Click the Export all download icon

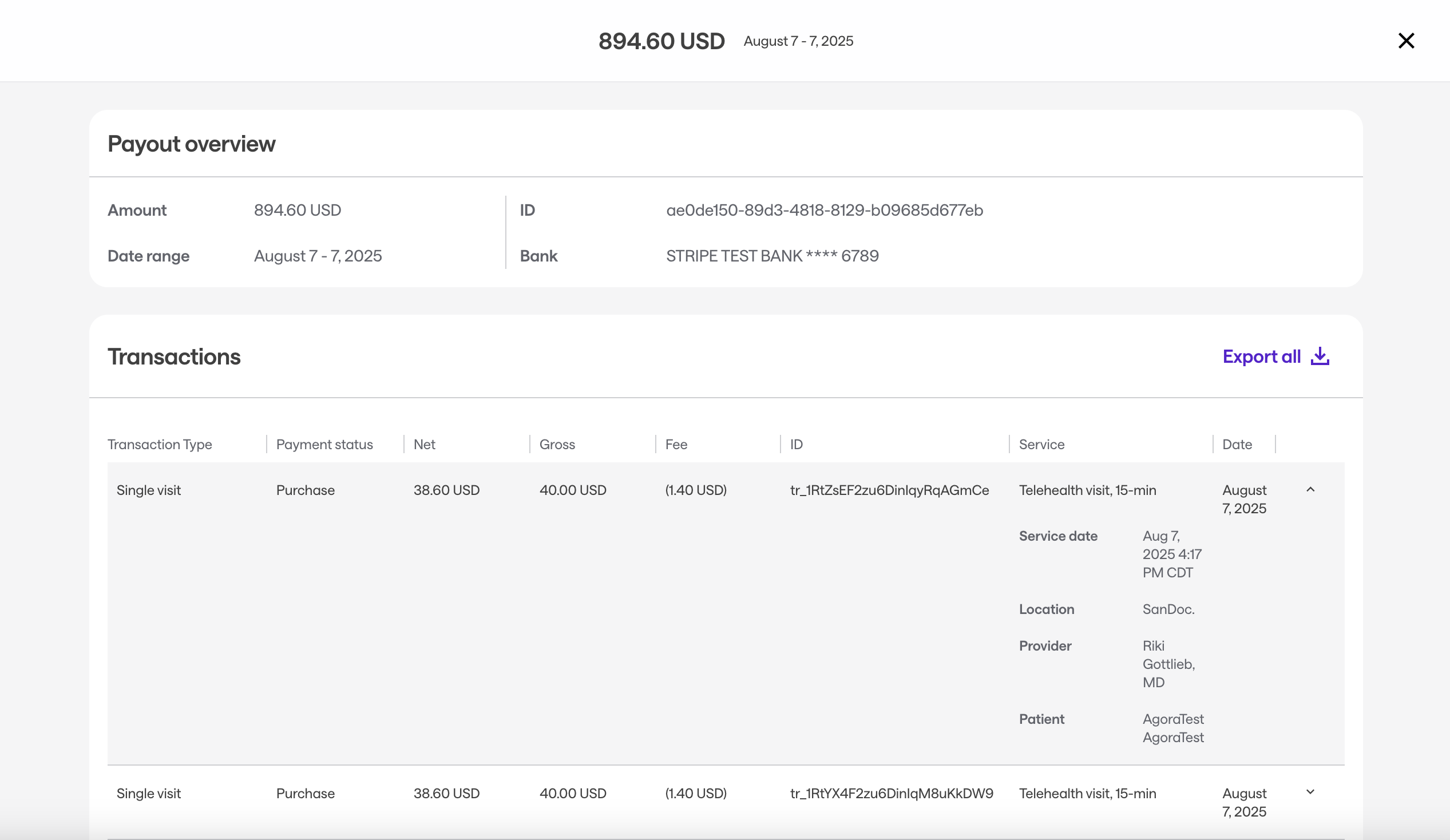pyautogui.click(x=1320, y=356)
